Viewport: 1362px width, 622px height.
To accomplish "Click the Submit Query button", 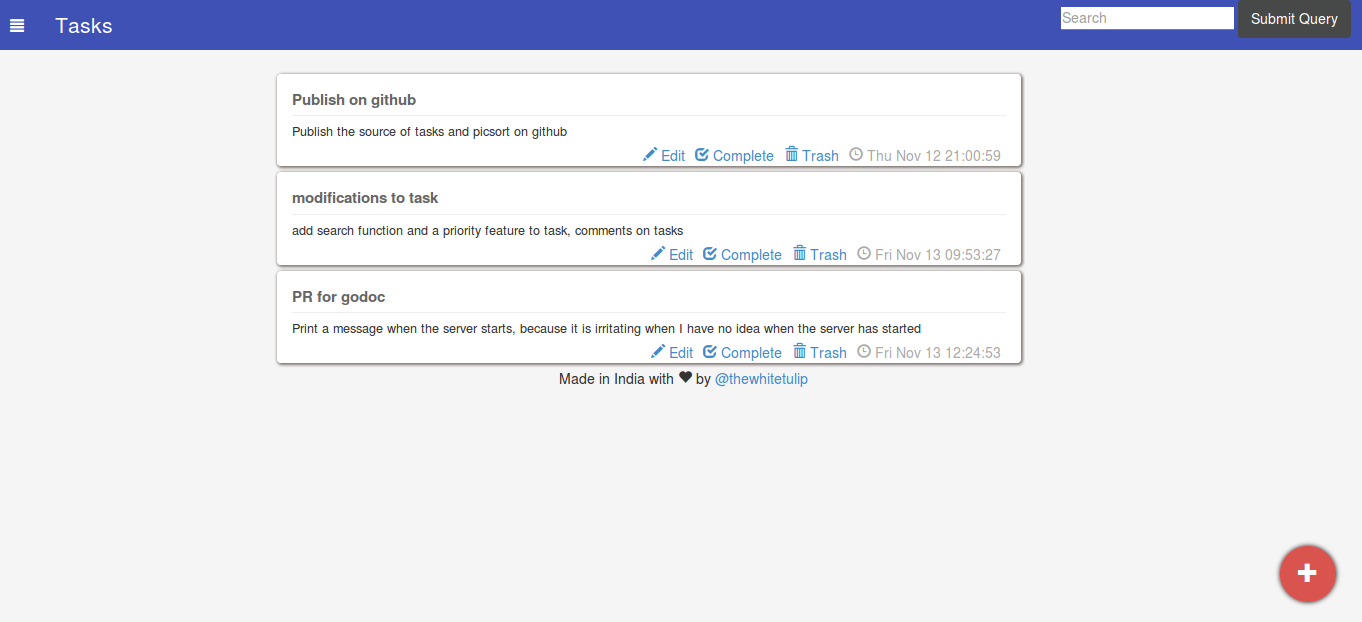I will coord(1294,19).
